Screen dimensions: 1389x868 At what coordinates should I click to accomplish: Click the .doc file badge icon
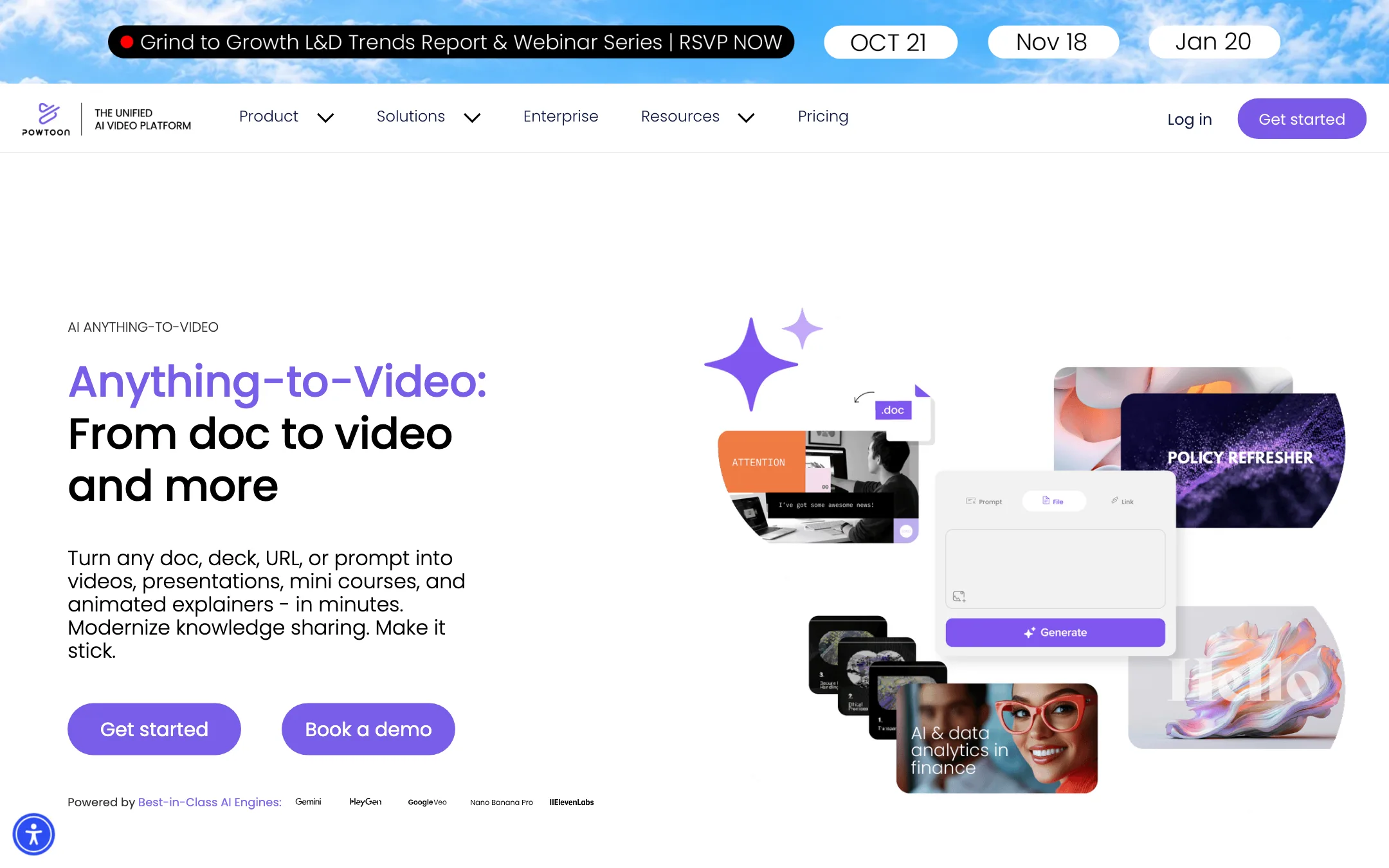(893, 410)
